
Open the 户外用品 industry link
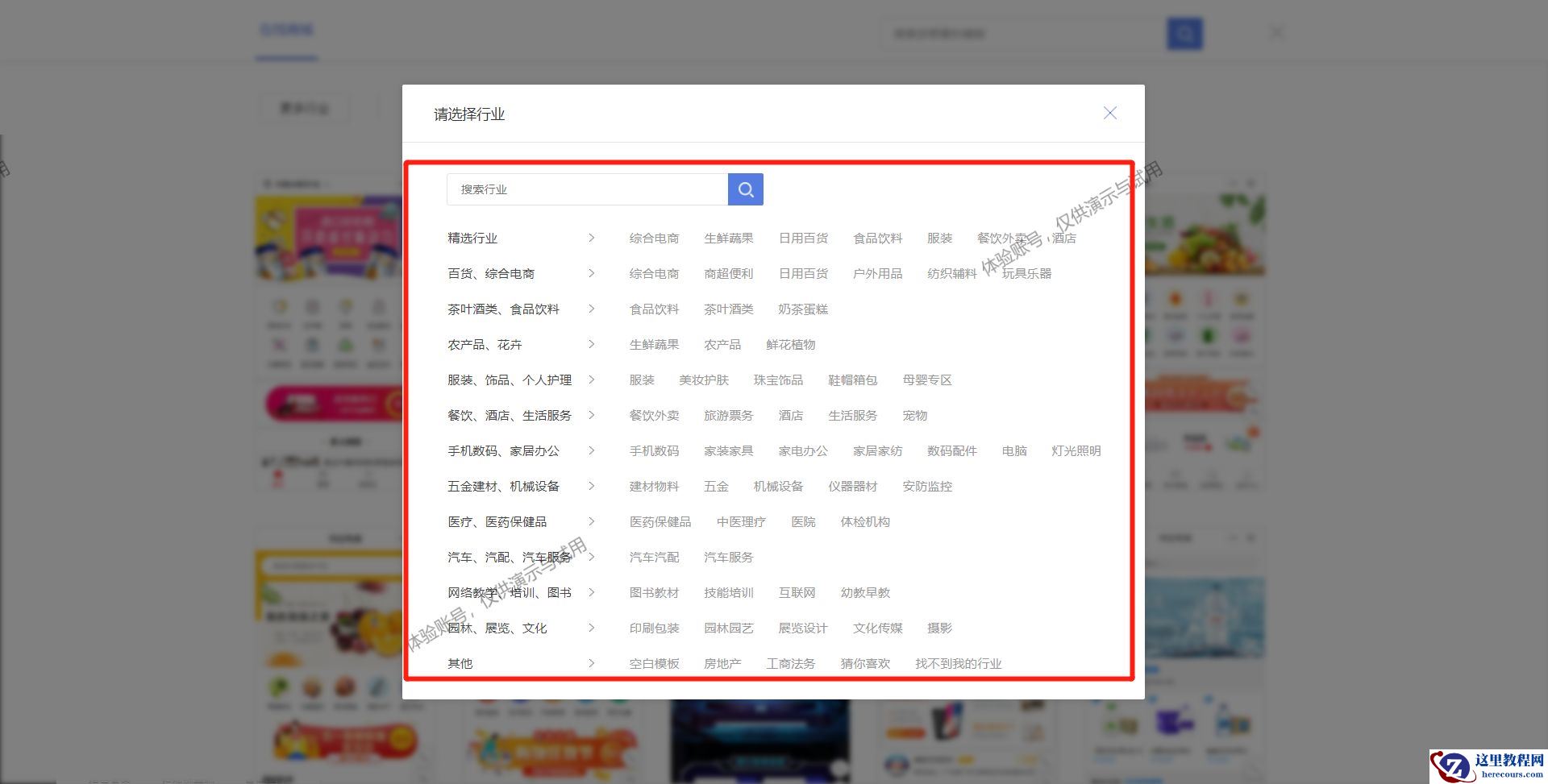pos(878,274)
